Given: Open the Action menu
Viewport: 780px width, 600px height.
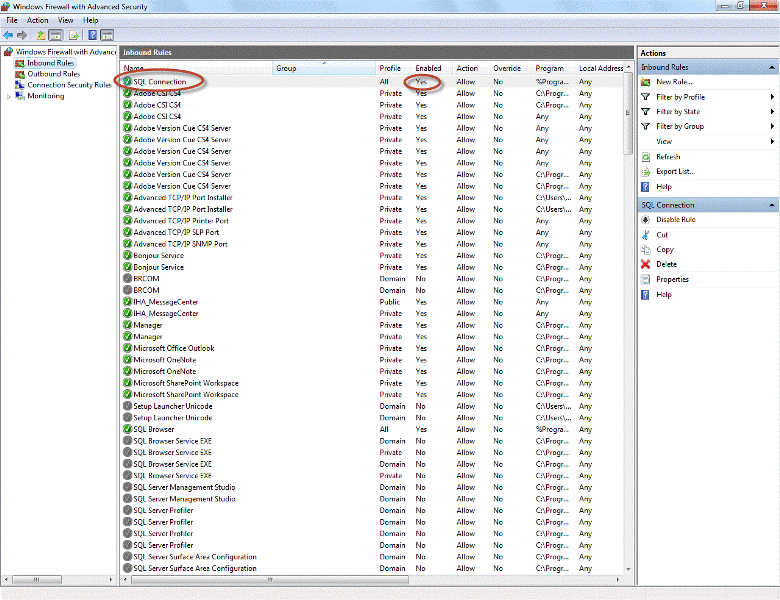Looking at the screenshot, I should pos(38,20).
